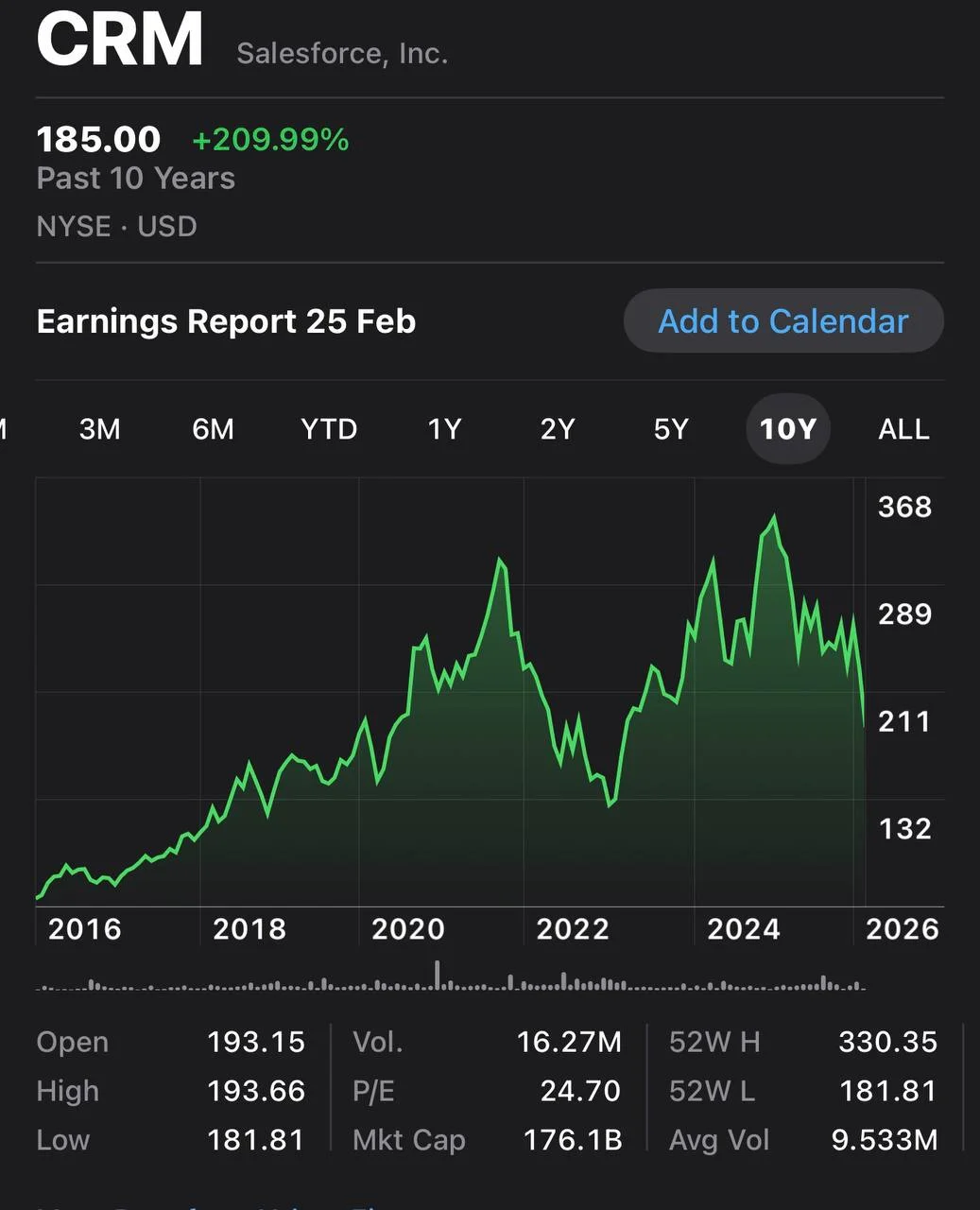Screen dimensions: 980x1210
Task: Tap the Salesforce, Inc. company name
Action: point(342,54)
